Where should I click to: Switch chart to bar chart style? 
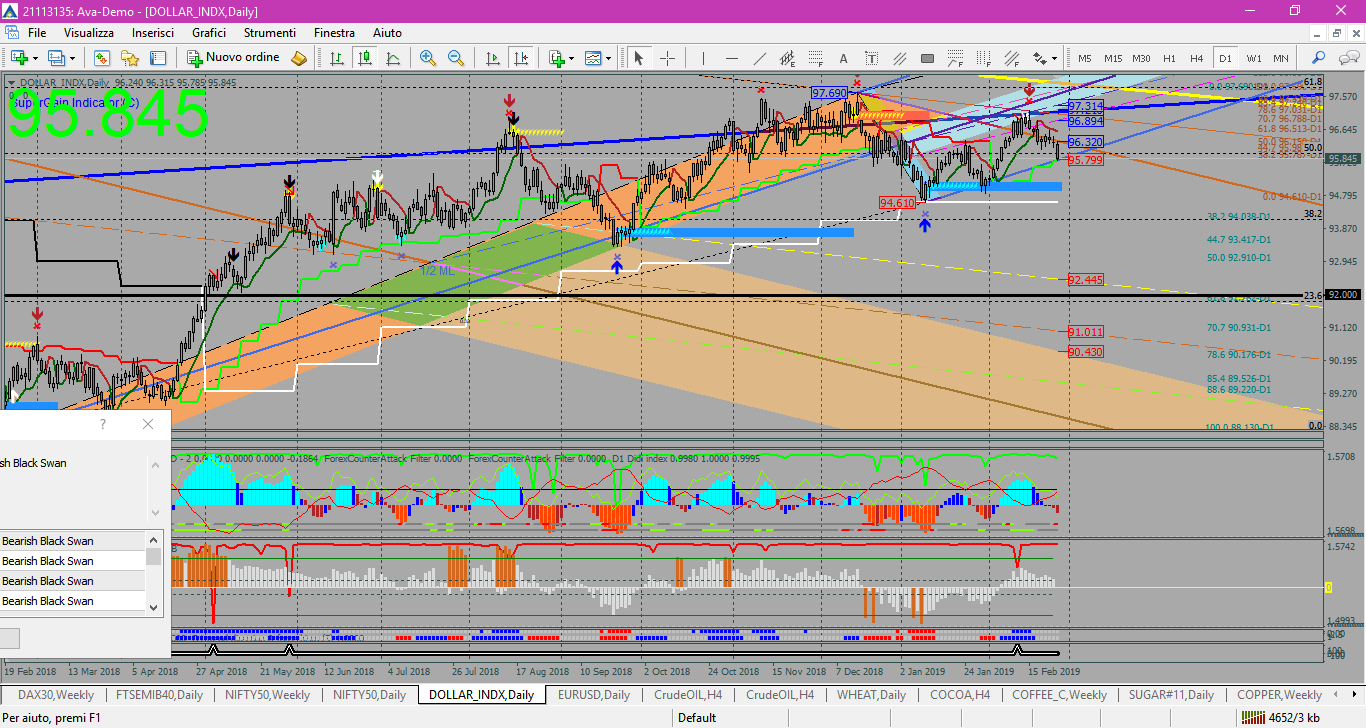337,58
